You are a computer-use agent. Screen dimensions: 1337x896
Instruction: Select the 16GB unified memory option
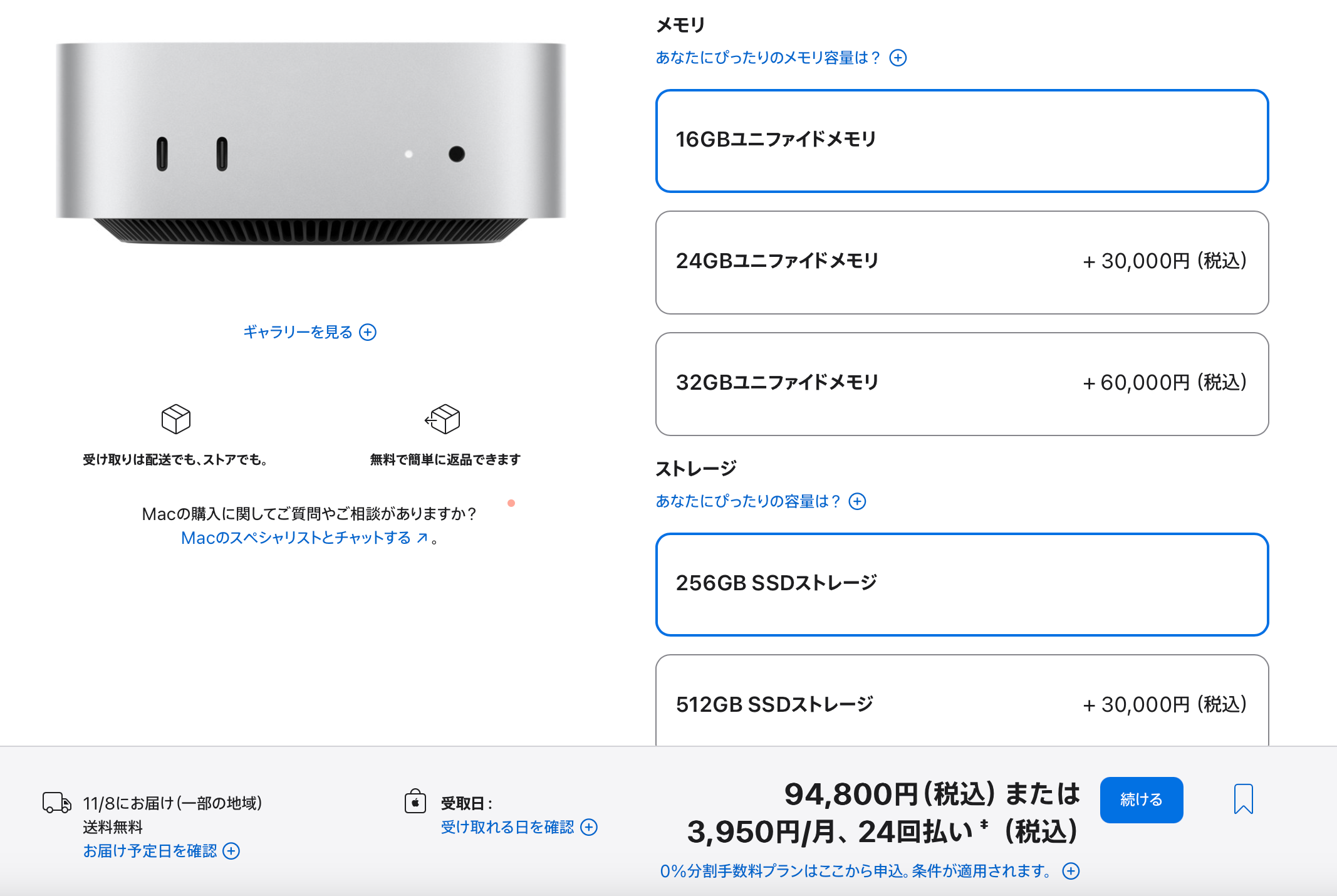pyautogui.click(x=962, y=141)
